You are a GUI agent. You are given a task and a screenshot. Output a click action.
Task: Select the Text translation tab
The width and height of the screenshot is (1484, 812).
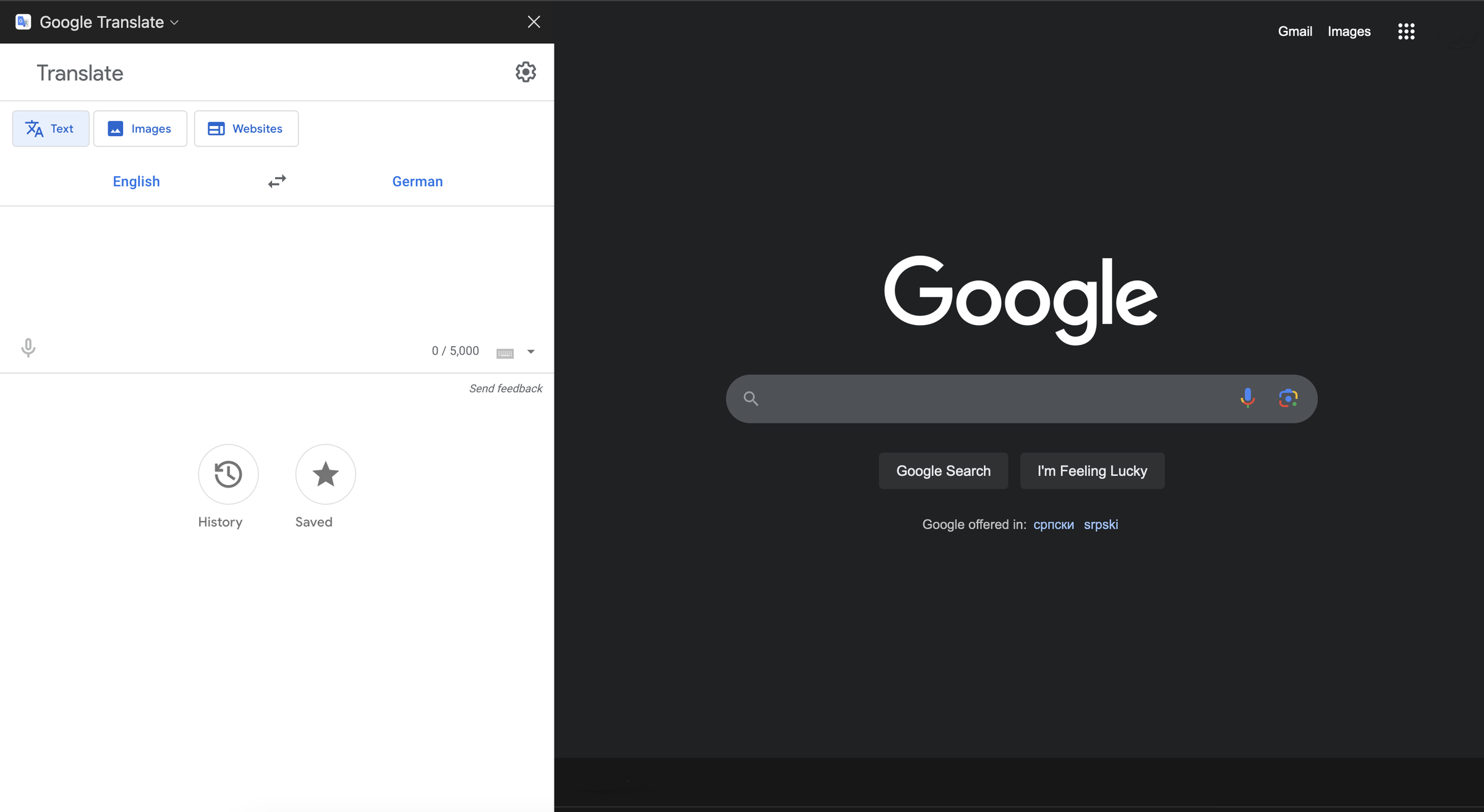point(51,129)
